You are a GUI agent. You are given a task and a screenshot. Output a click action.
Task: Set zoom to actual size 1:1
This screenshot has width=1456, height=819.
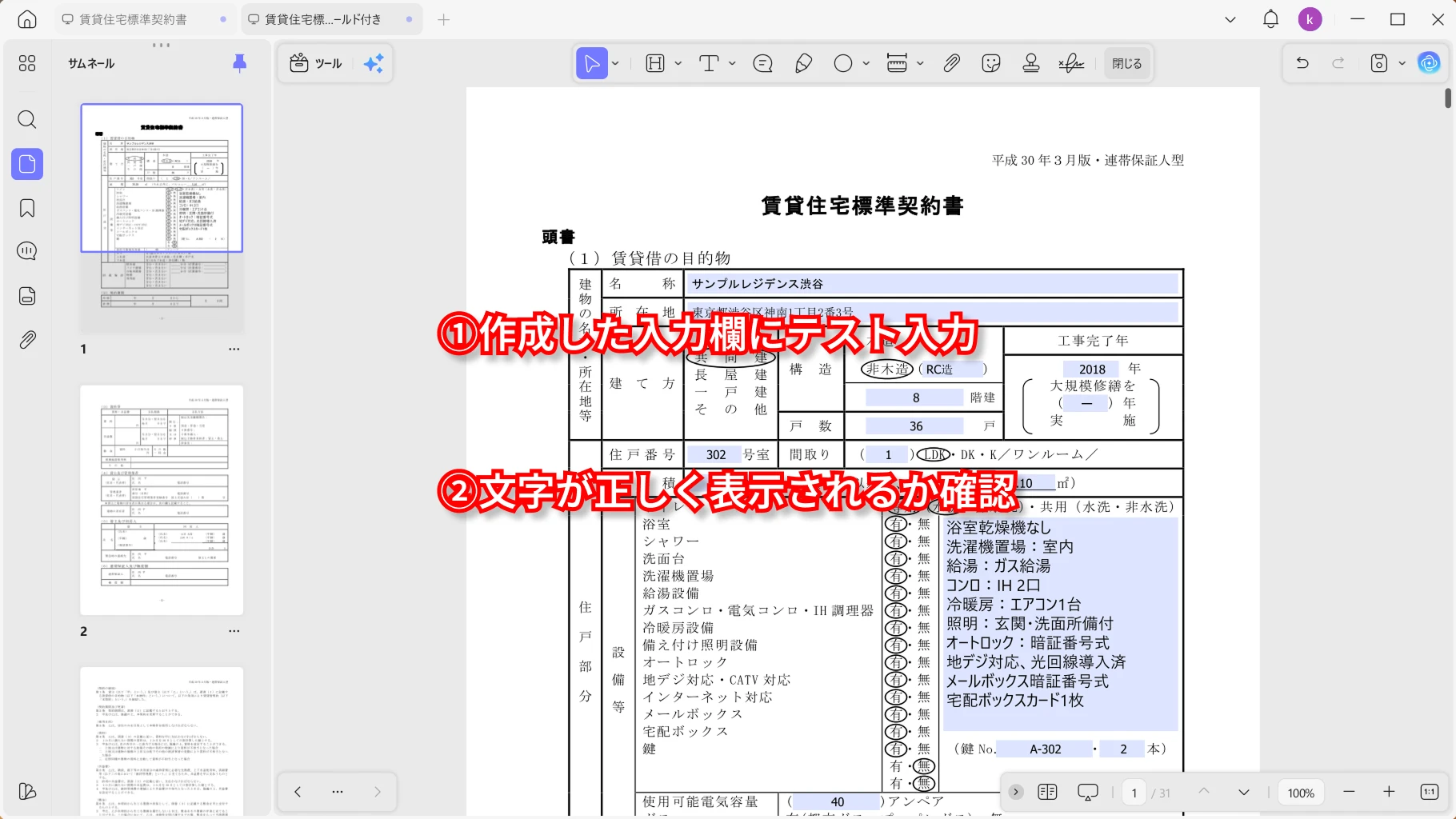pos(1430,792)
